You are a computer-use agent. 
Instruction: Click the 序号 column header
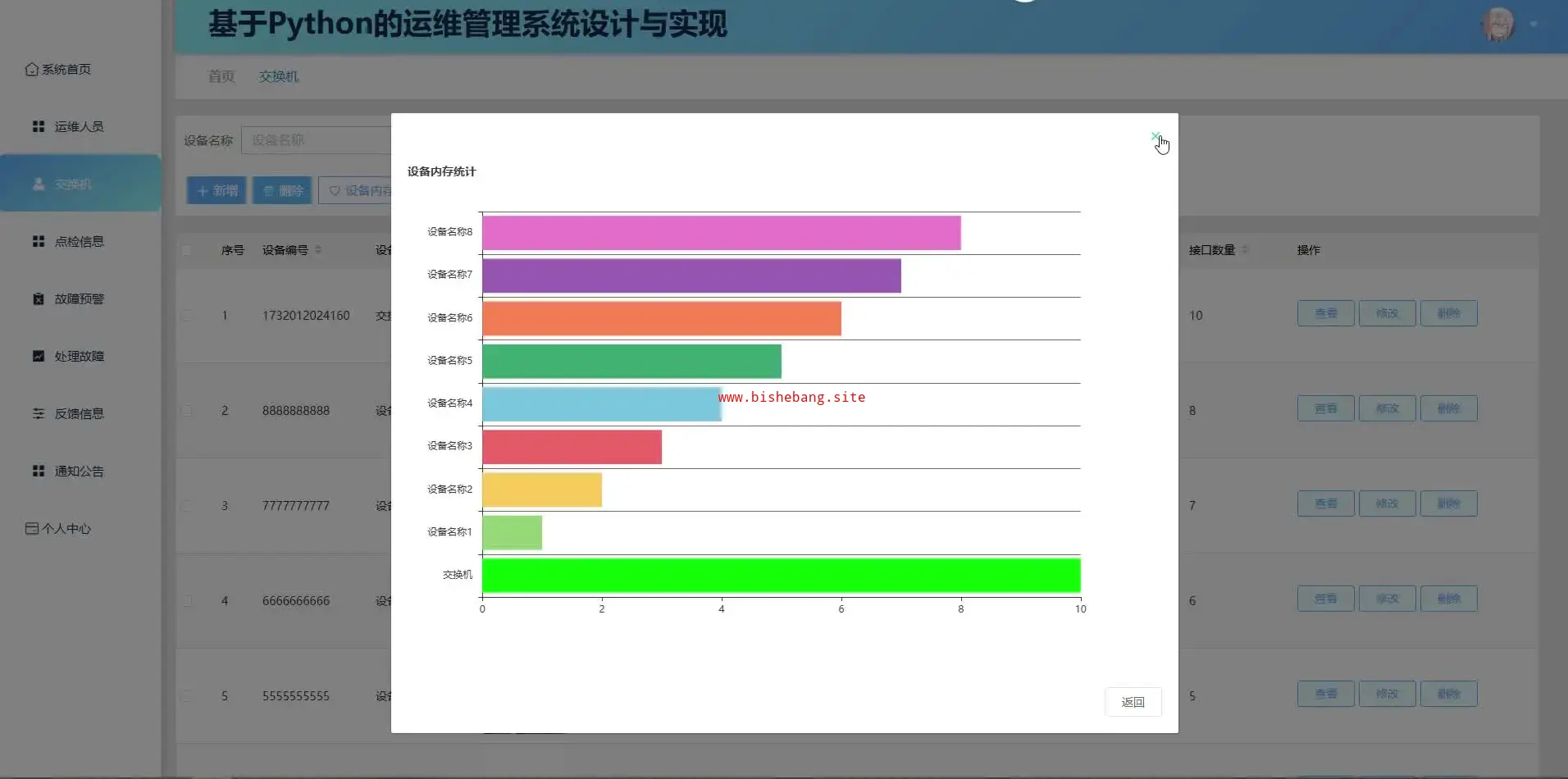pyautogui.click(x=233, y=250)
